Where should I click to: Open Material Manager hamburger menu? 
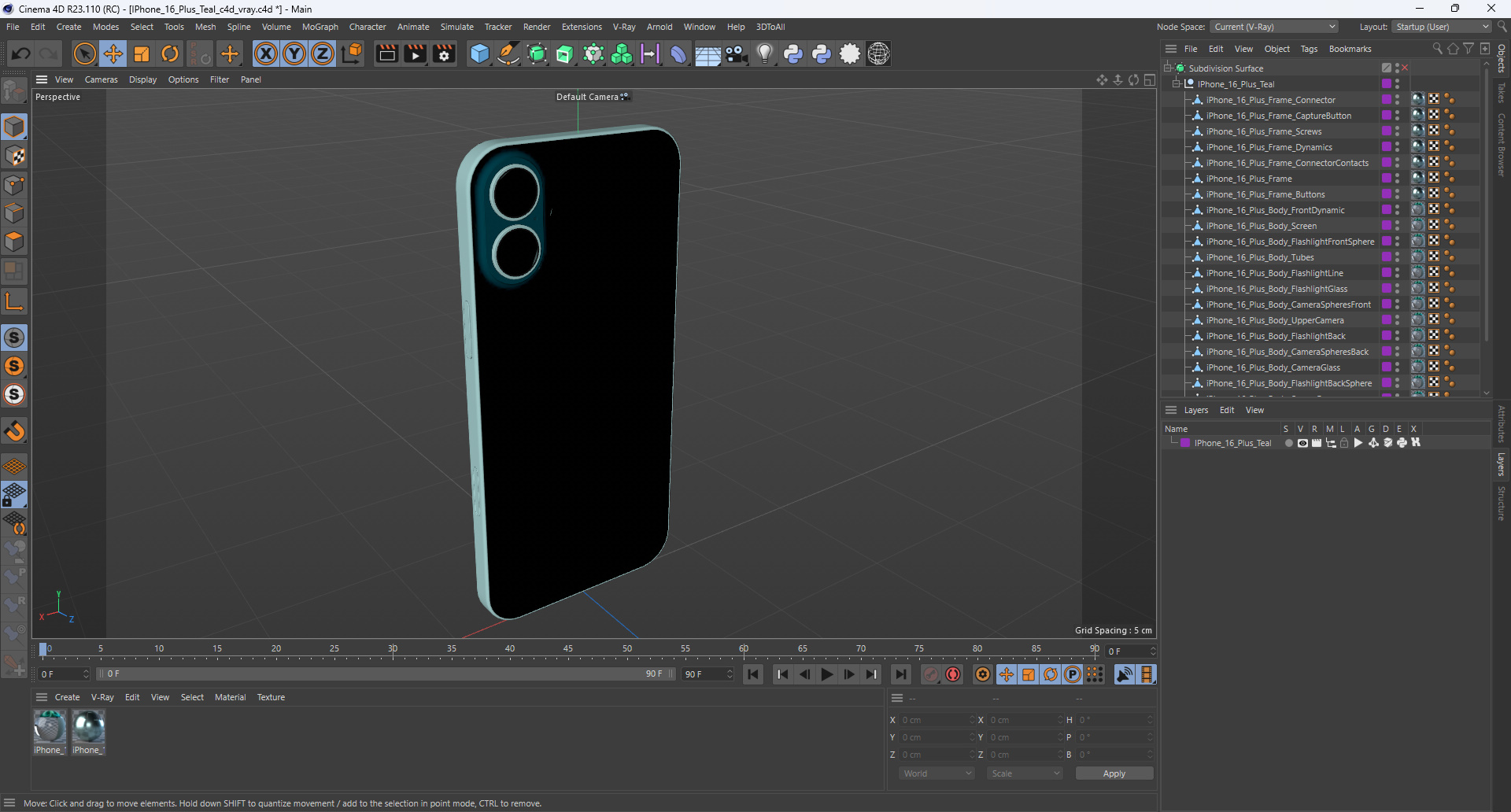tap(42, 697)
